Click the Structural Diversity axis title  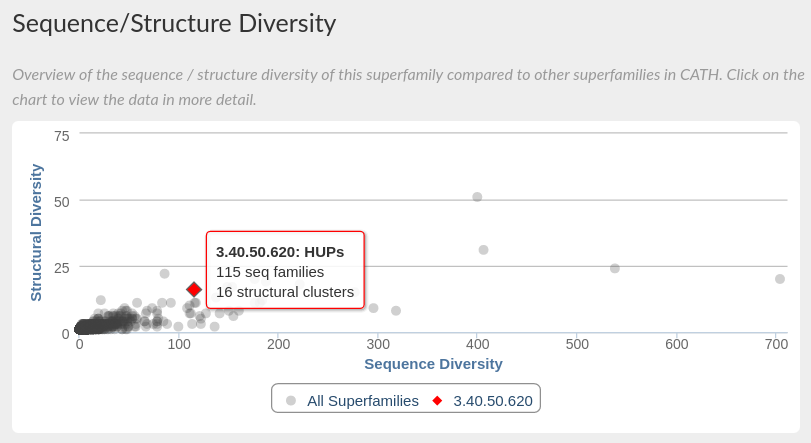[x=36, y=232]
